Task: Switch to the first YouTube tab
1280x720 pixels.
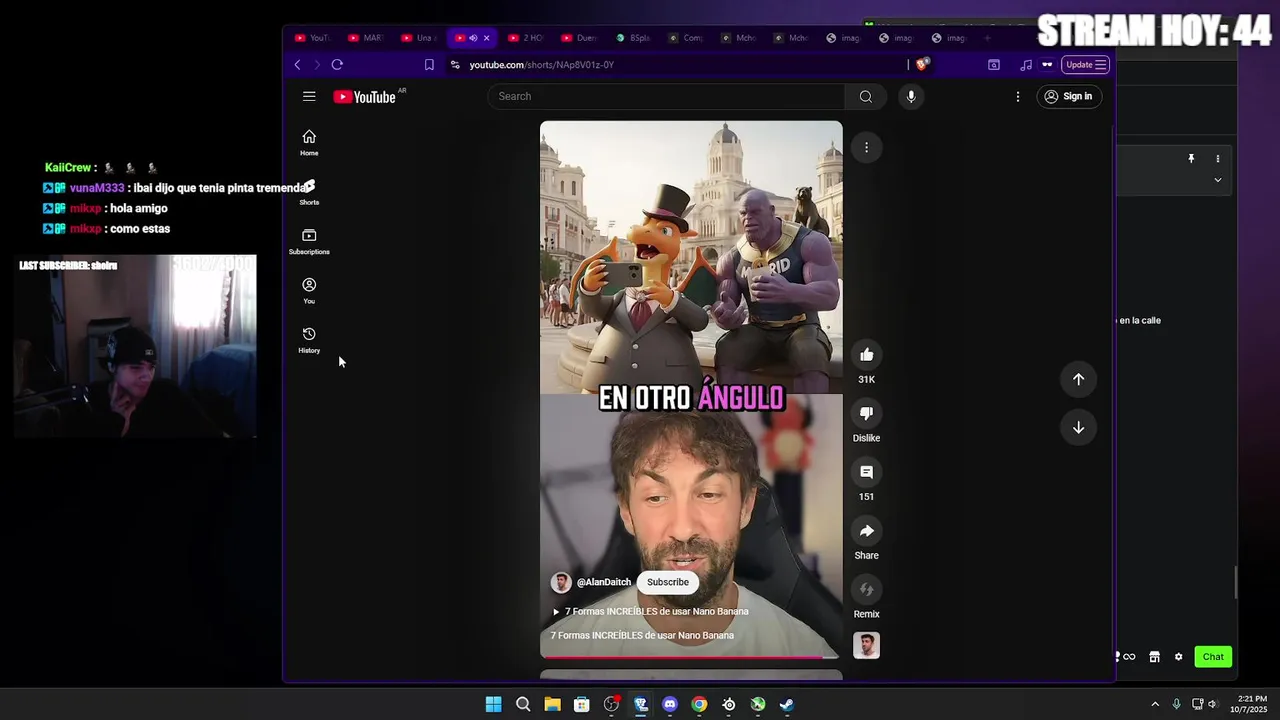Action: click(x=312, y=38)
